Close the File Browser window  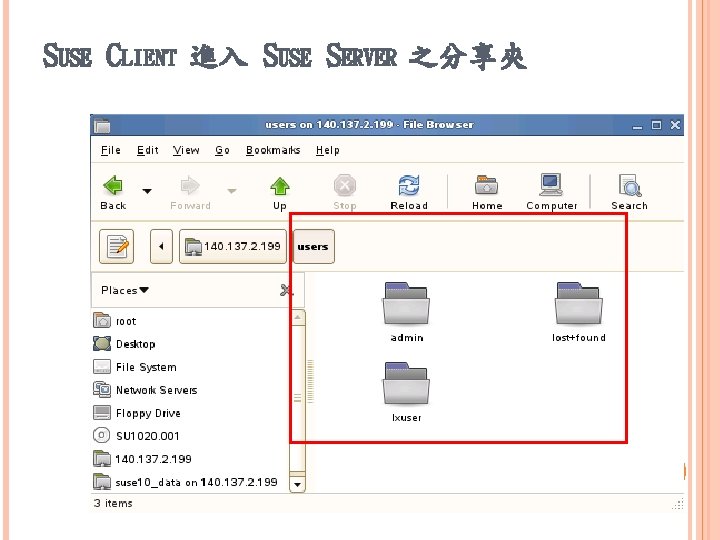click(x=675, y=125)
